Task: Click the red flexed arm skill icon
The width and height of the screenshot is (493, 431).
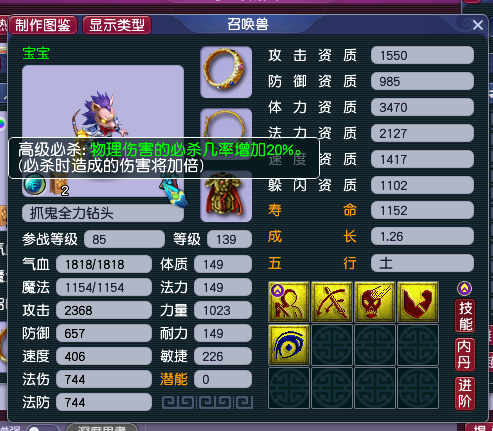Action: 418,302
